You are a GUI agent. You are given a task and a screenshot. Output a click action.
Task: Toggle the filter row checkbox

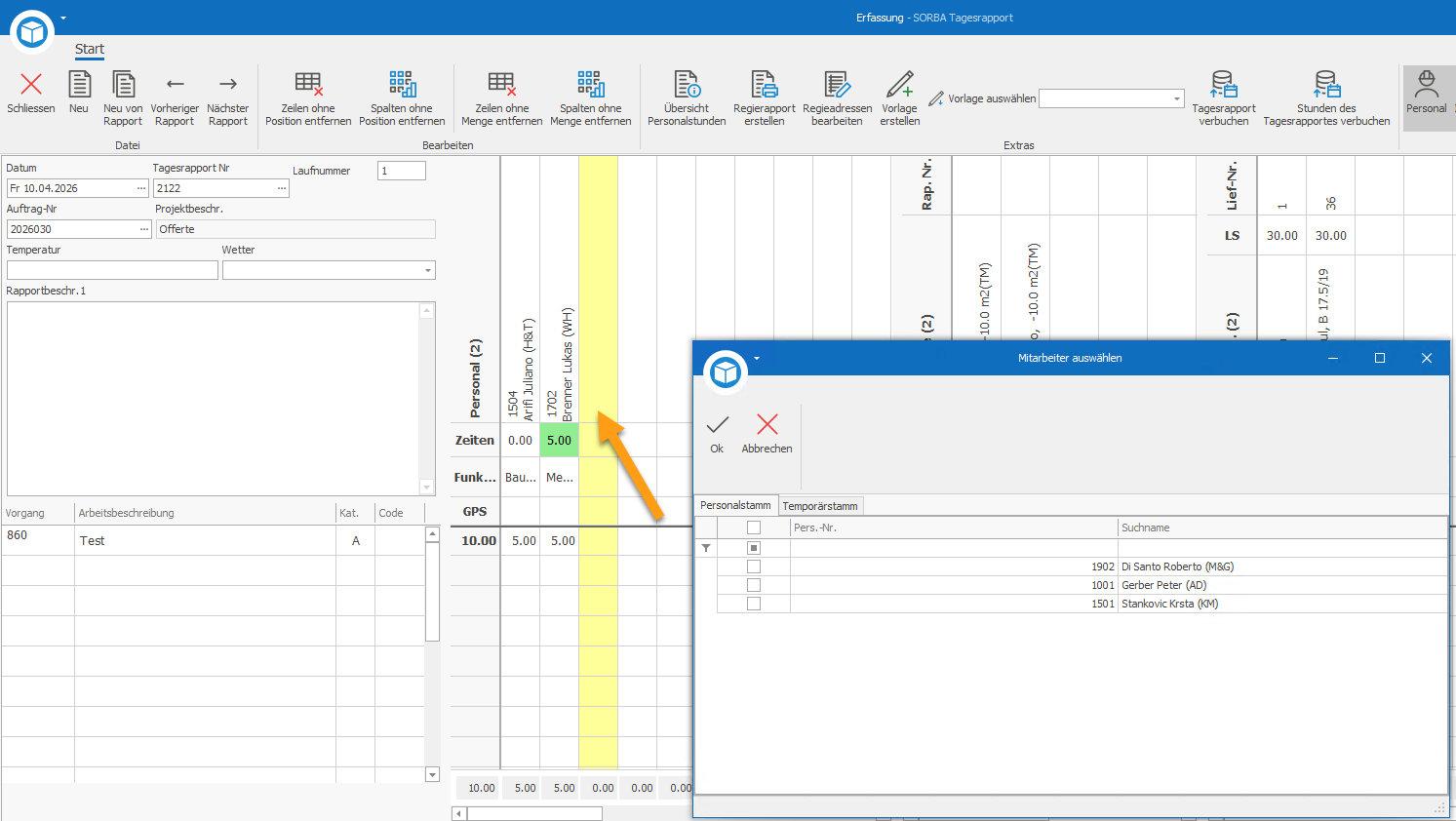tap(754, 548)
